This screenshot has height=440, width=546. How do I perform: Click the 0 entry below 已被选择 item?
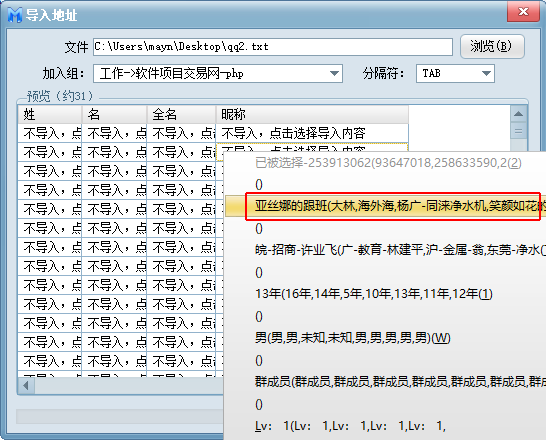click(385, 184)
